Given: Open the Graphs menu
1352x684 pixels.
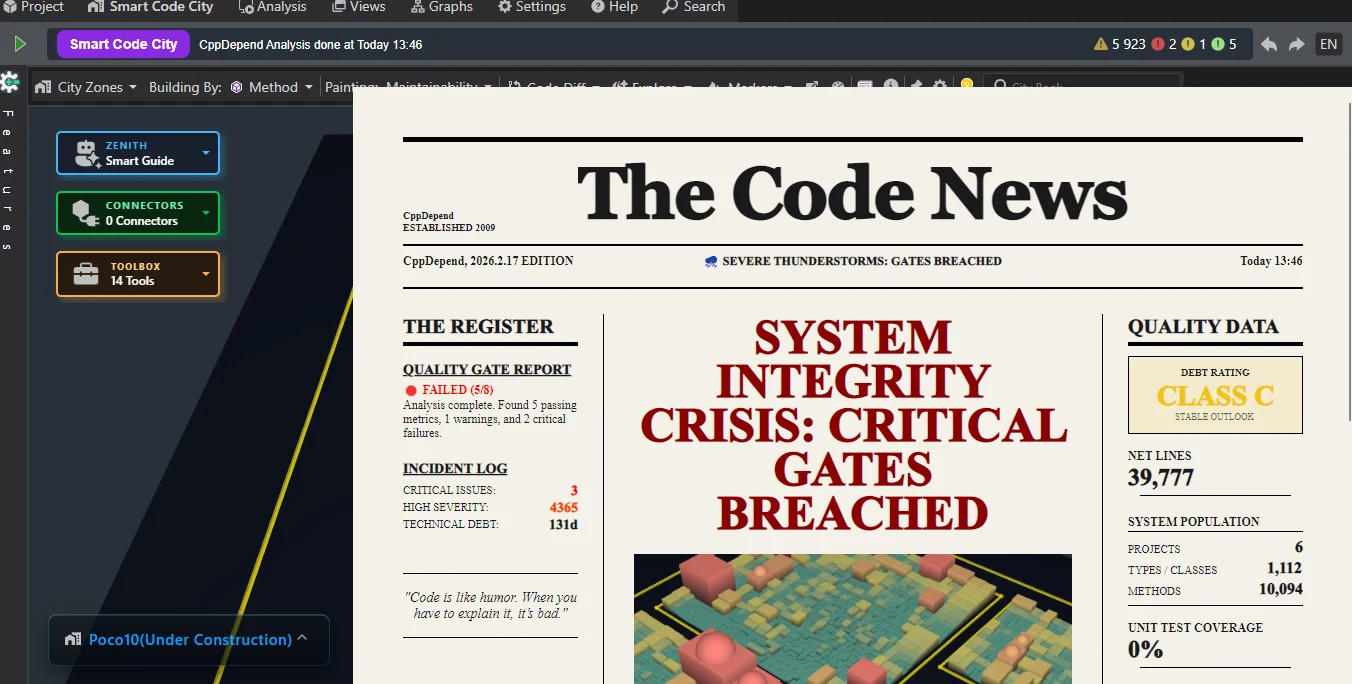Looking at the screenshot, I should click(442, 7).
